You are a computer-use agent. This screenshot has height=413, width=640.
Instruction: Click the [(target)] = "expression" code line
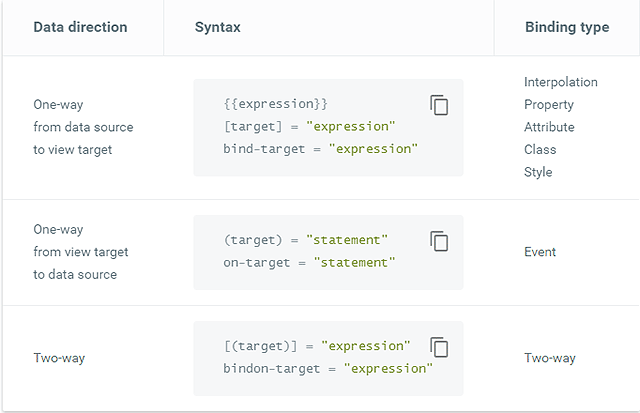click(317, 346)
